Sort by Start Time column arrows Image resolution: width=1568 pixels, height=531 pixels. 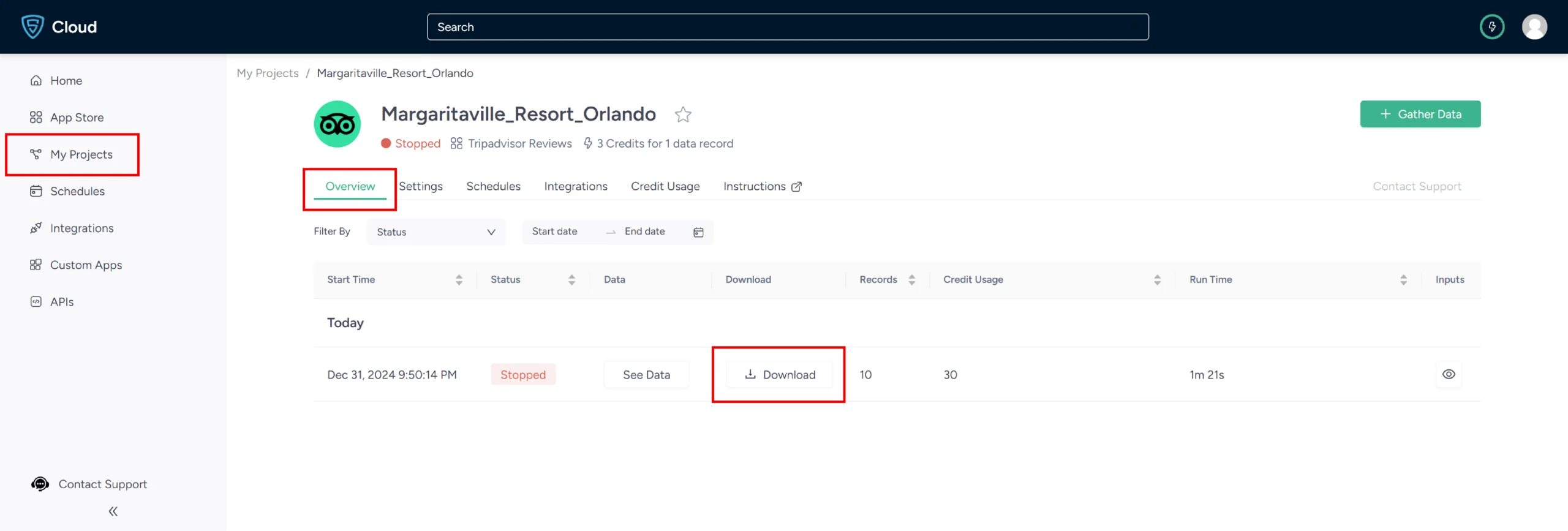coord(459,280)
